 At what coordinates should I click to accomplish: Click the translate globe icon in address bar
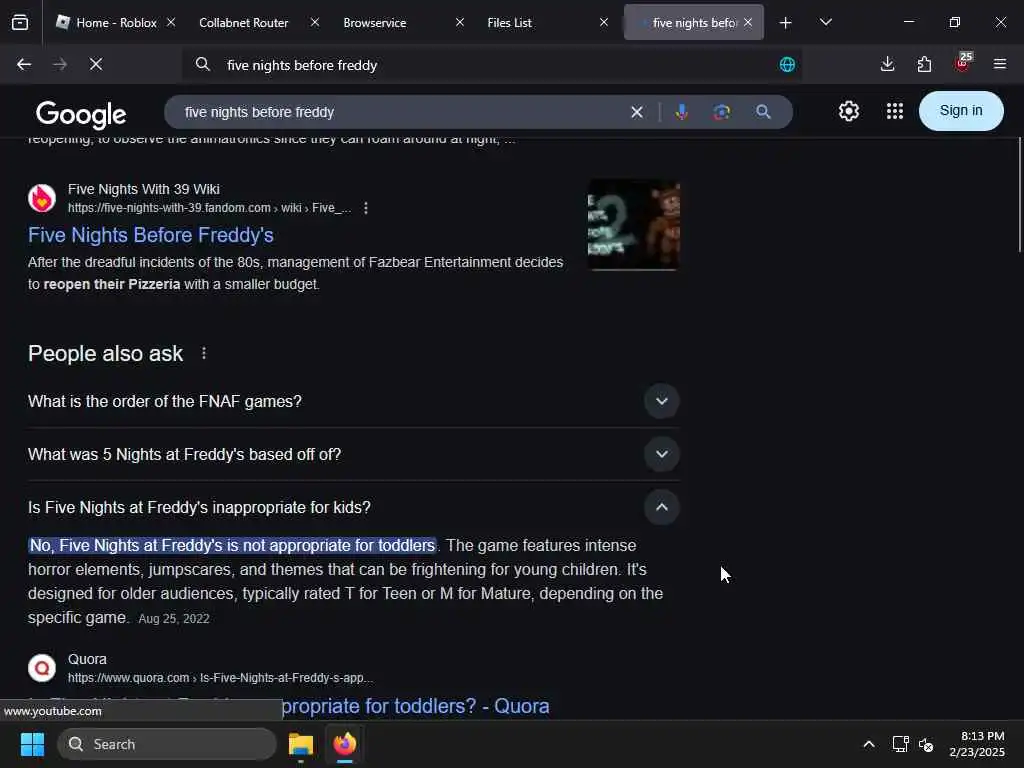click(787, 64)
